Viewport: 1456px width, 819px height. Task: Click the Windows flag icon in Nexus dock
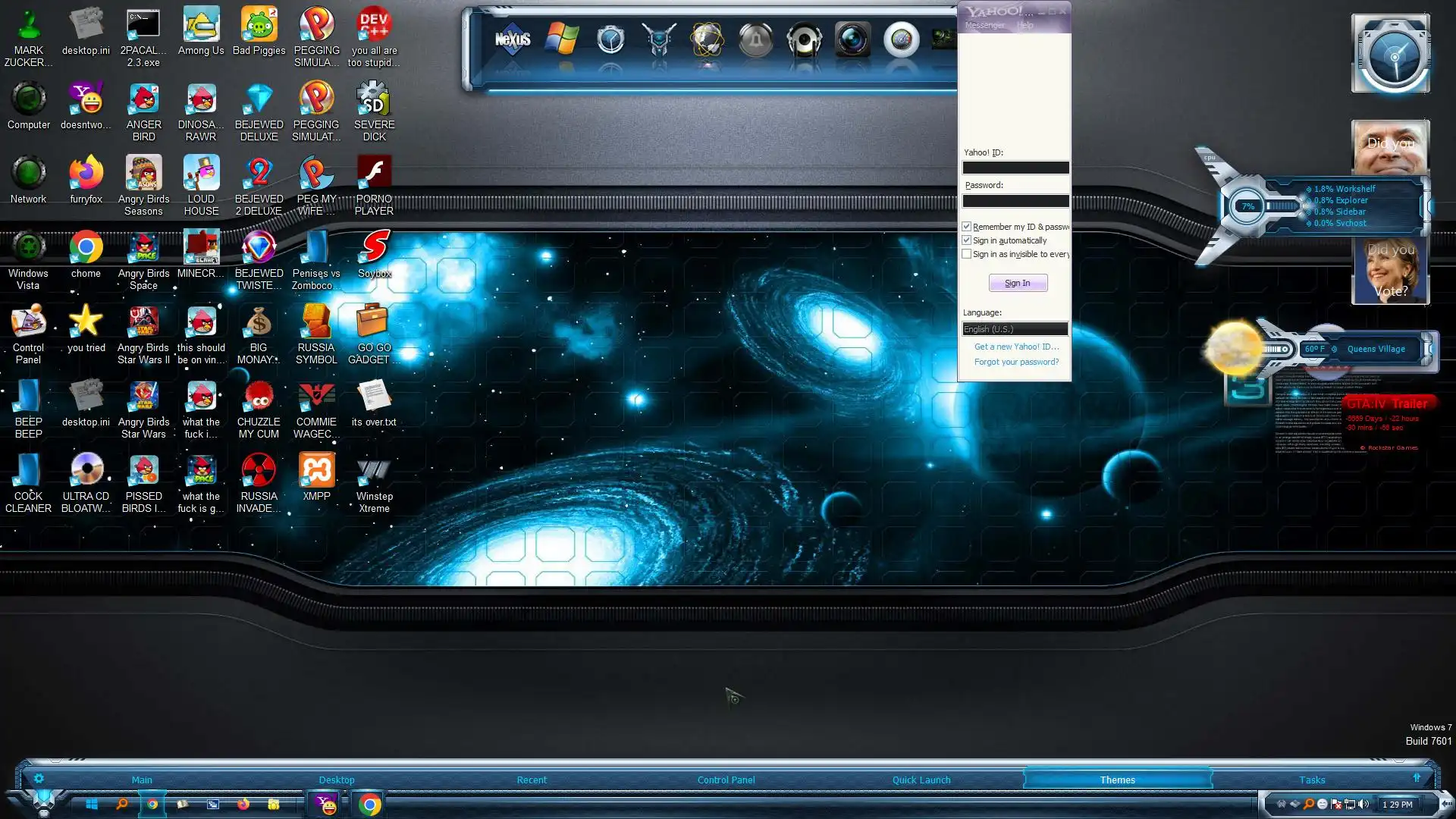click(562, 39)
